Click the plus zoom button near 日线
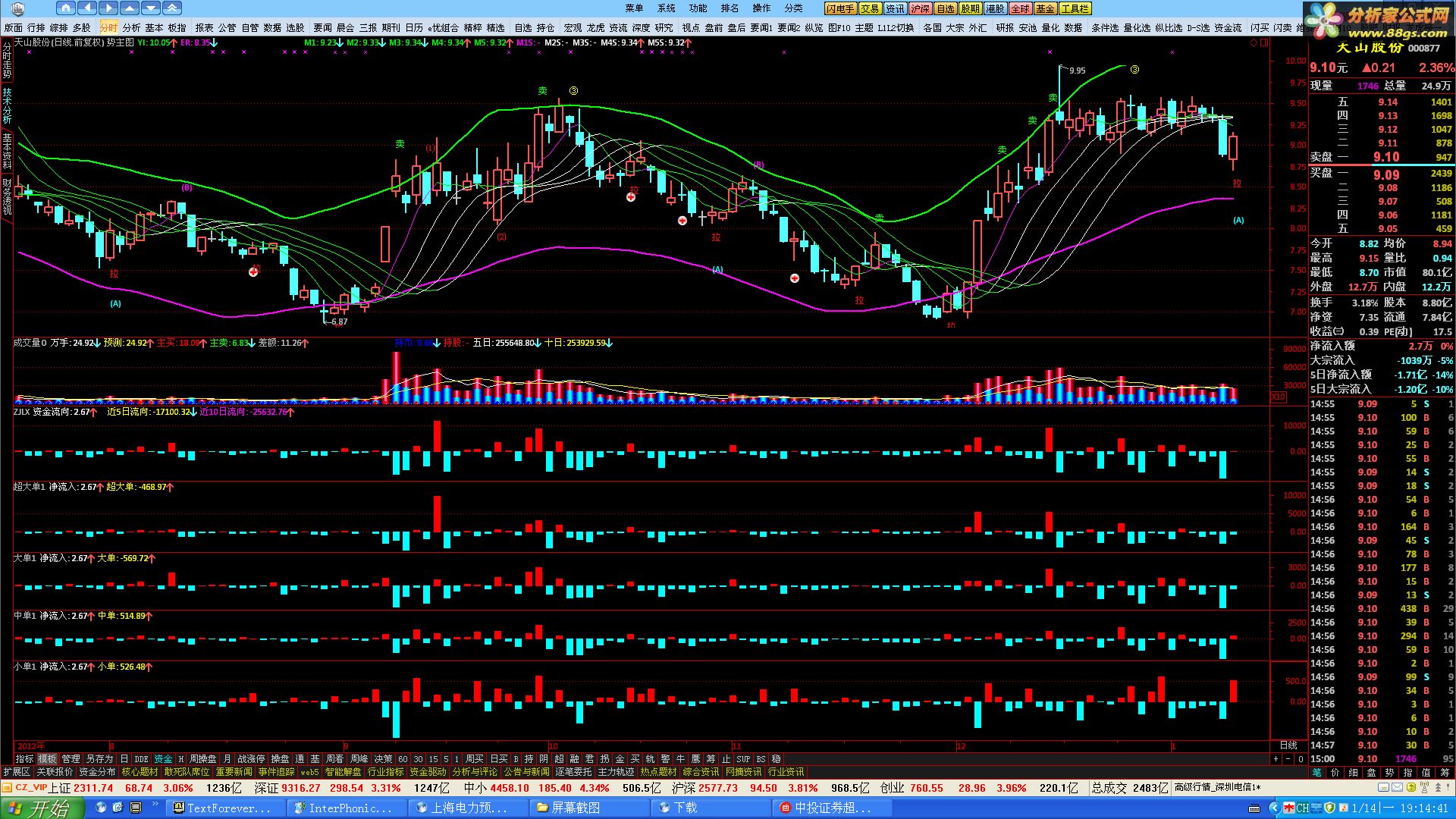The height and width of the screenshot is (819, 1456). (1276, 759)
